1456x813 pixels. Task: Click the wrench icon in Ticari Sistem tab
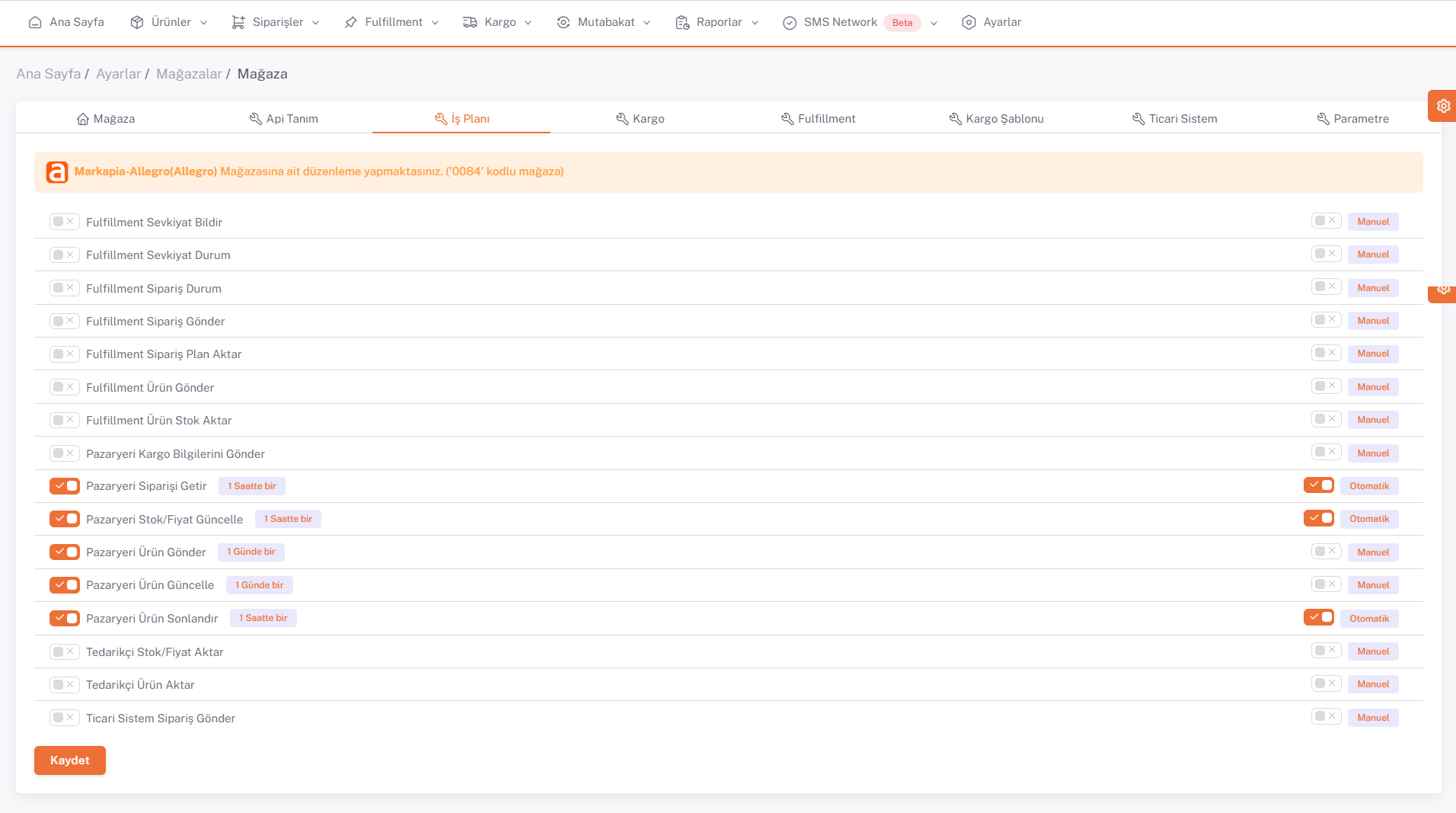(x=1138, y=119)
